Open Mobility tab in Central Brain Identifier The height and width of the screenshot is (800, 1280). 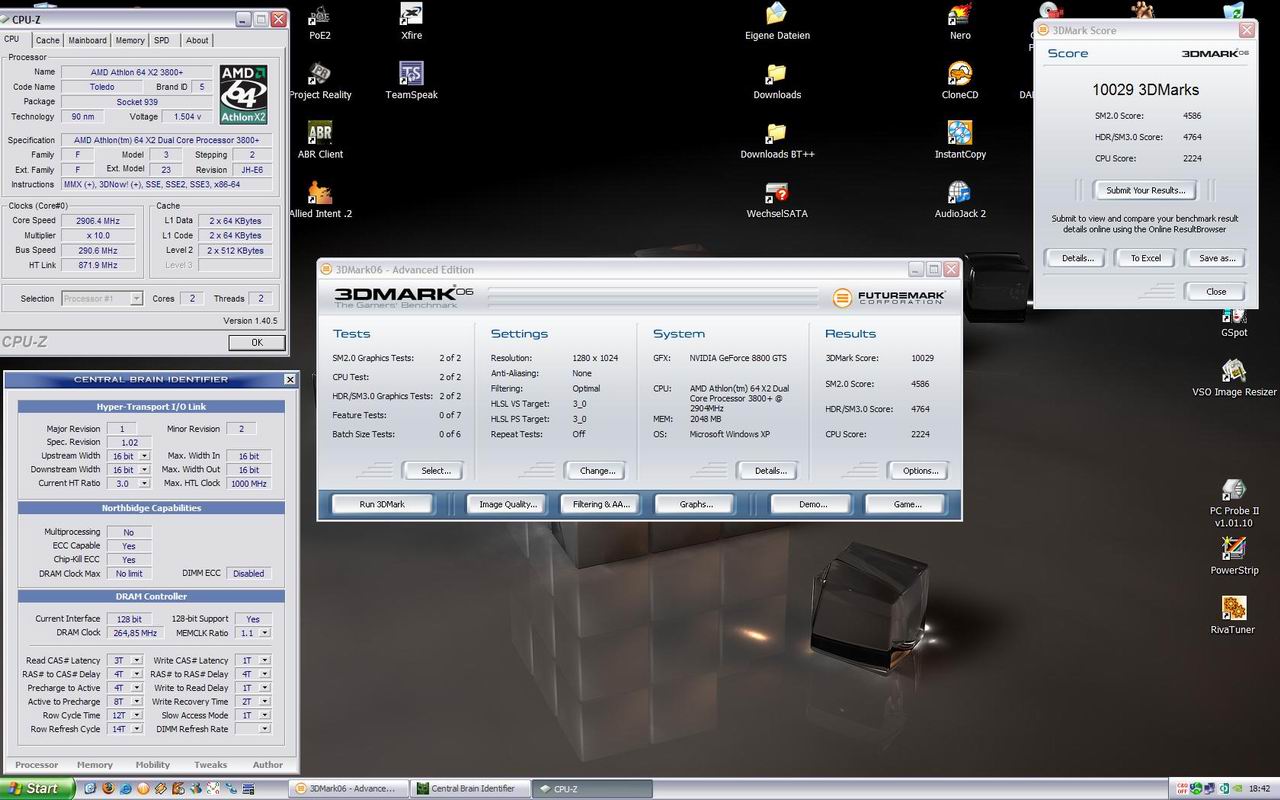[153, 765]
